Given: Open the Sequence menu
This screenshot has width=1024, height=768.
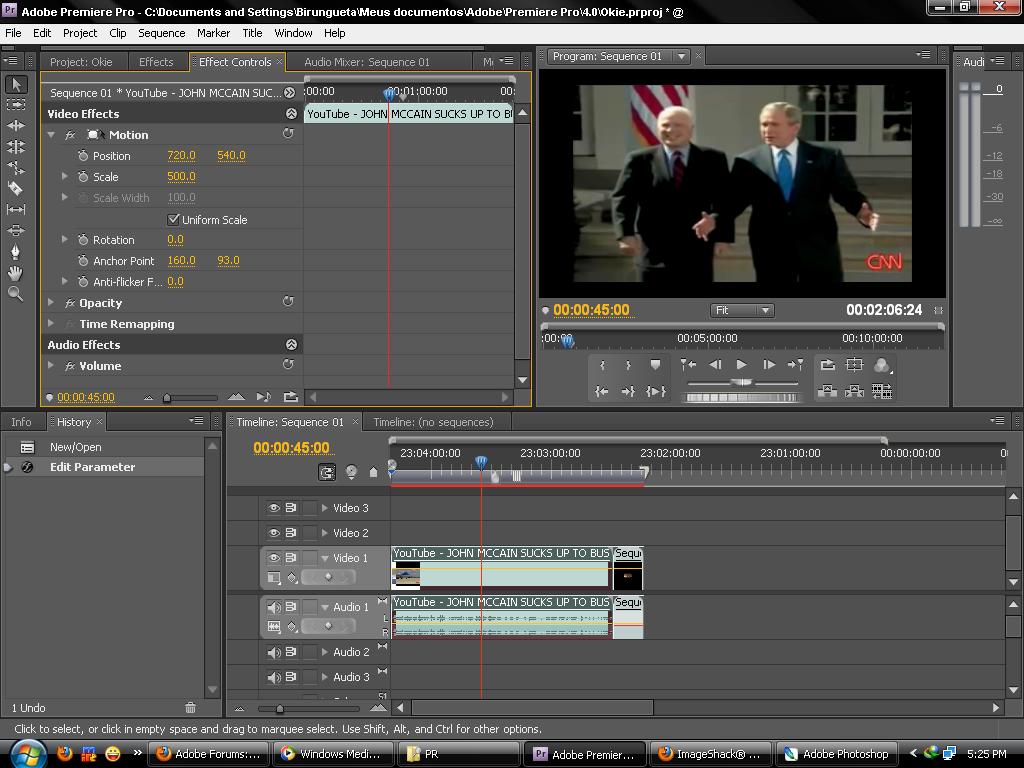Looking at the screenshot, I should pos(161,33).
